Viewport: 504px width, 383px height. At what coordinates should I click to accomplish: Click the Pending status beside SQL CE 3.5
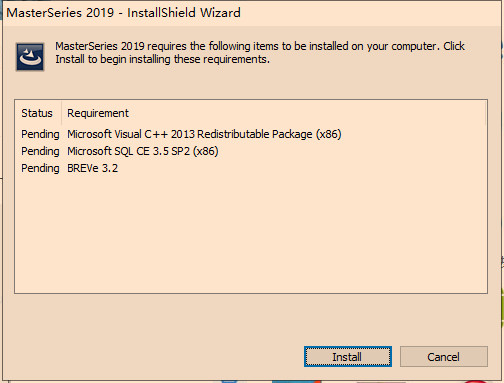[40, 151]
